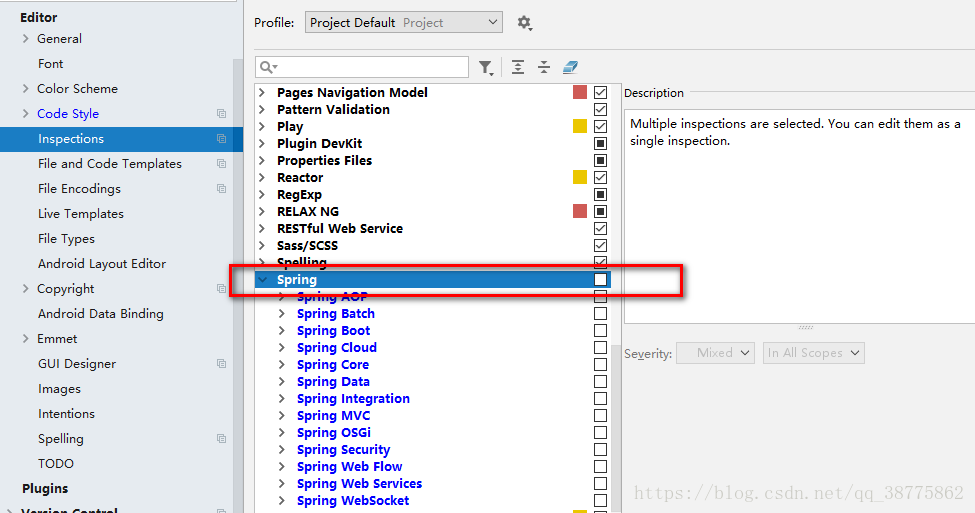Enable Spring Boot inspections checkbox
The image size is (975, 513).
(x=600, y=331)
